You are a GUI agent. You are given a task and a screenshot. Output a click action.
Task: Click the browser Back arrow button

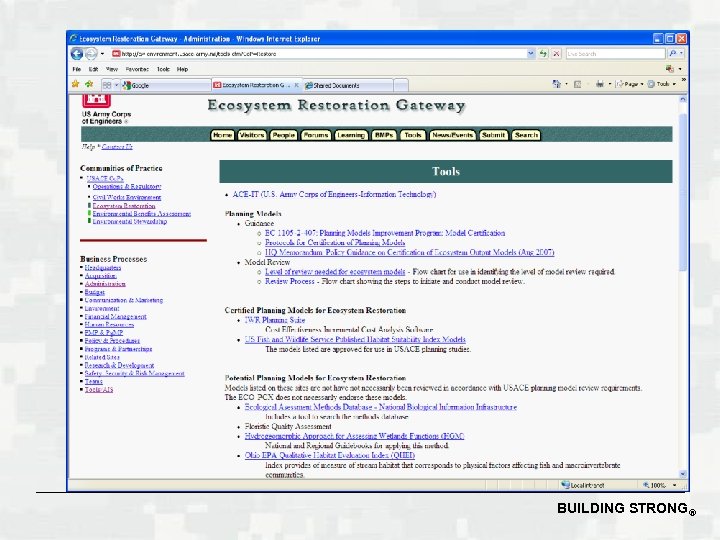pos(77,54)
